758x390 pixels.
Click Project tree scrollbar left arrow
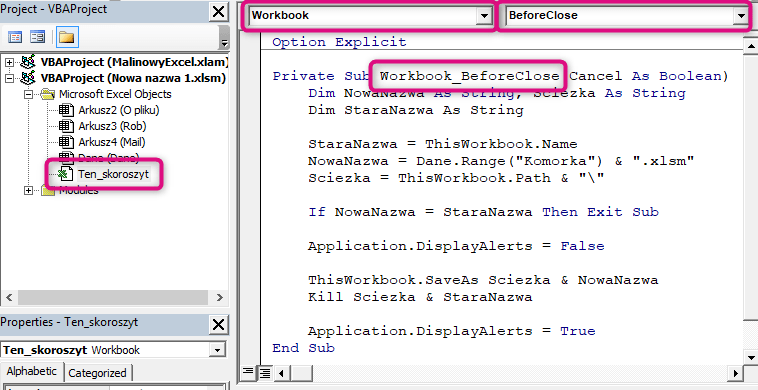point(9,297)
